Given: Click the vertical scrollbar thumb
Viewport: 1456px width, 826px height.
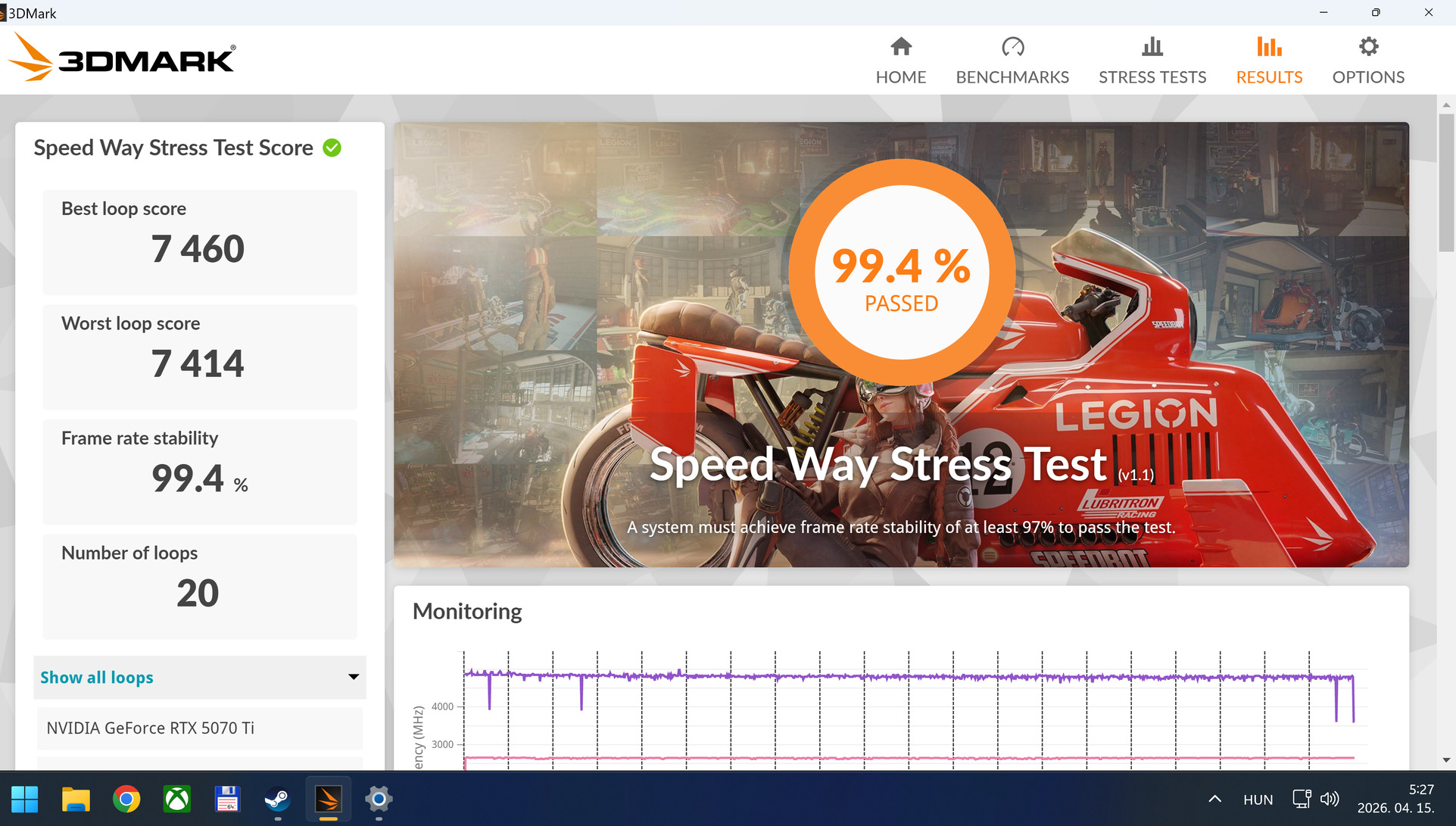Looking at the screenshot, I should click(x=1446, y=182).
